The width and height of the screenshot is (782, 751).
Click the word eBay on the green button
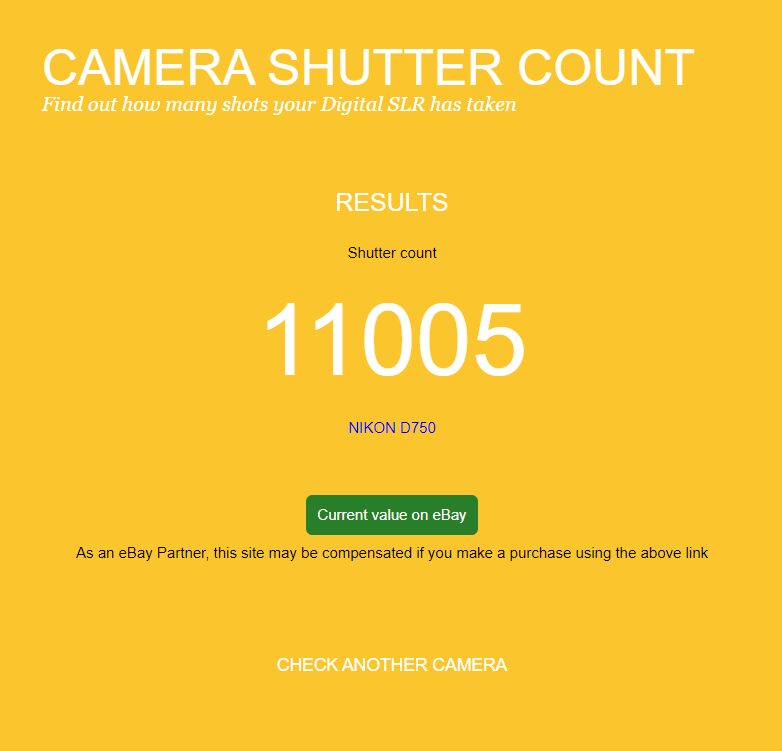[449, 515]
